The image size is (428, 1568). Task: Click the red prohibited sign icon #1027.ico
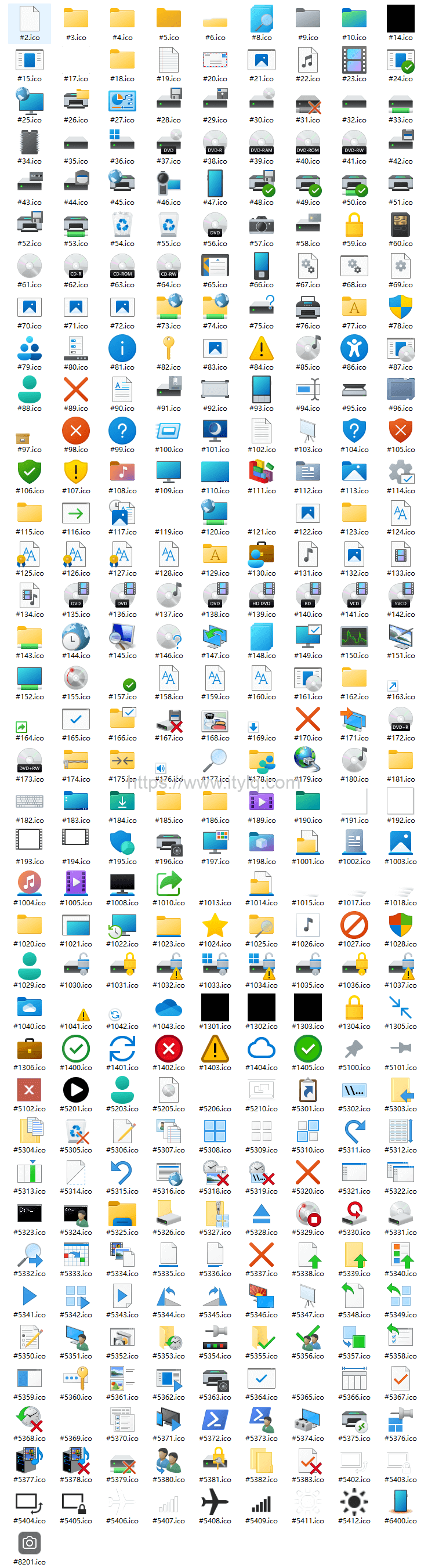[354, 925]
